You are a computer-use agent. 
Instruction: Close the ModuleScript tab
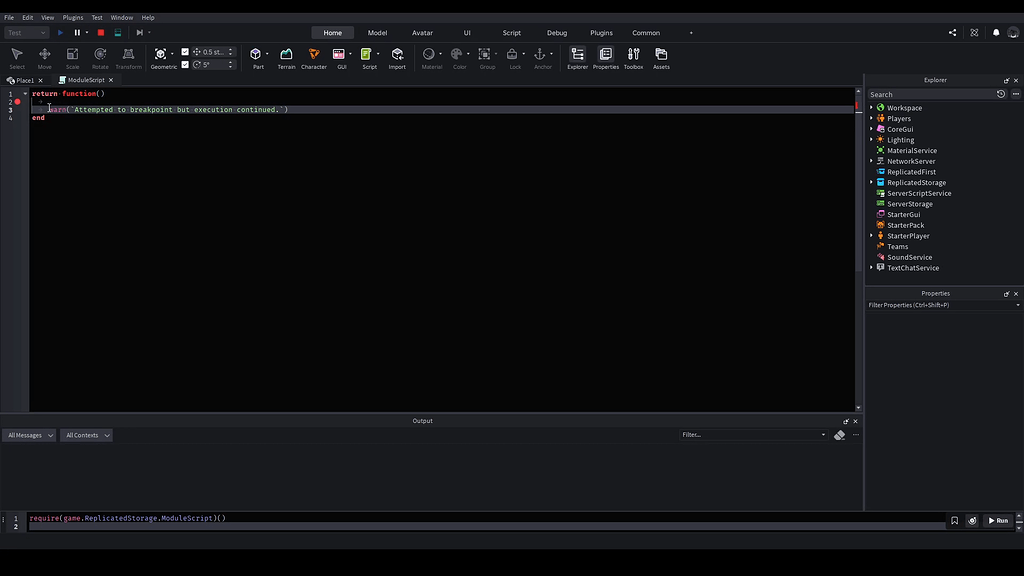click(111, 80)
